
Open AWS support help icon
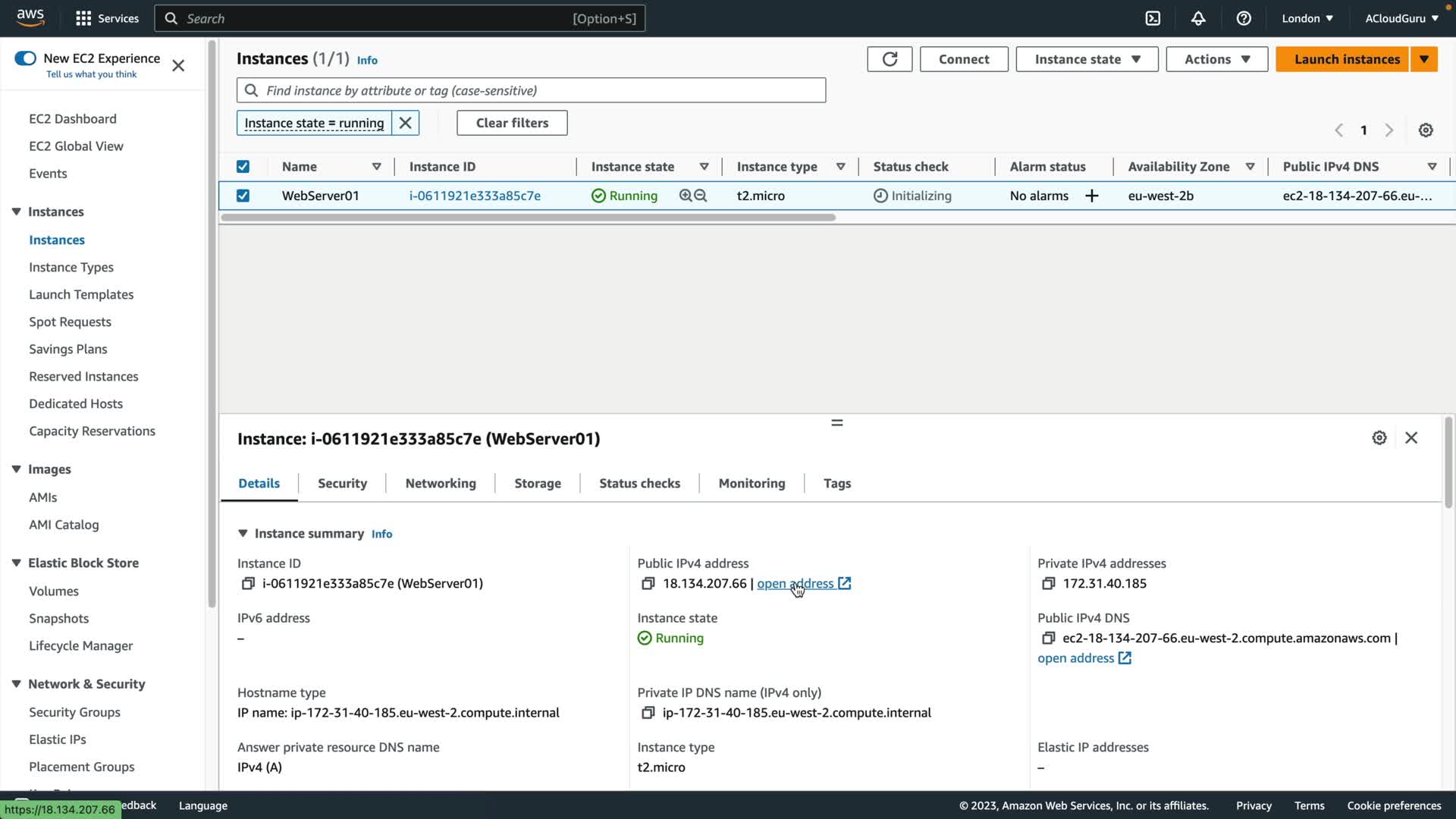tap(1244, 18)
